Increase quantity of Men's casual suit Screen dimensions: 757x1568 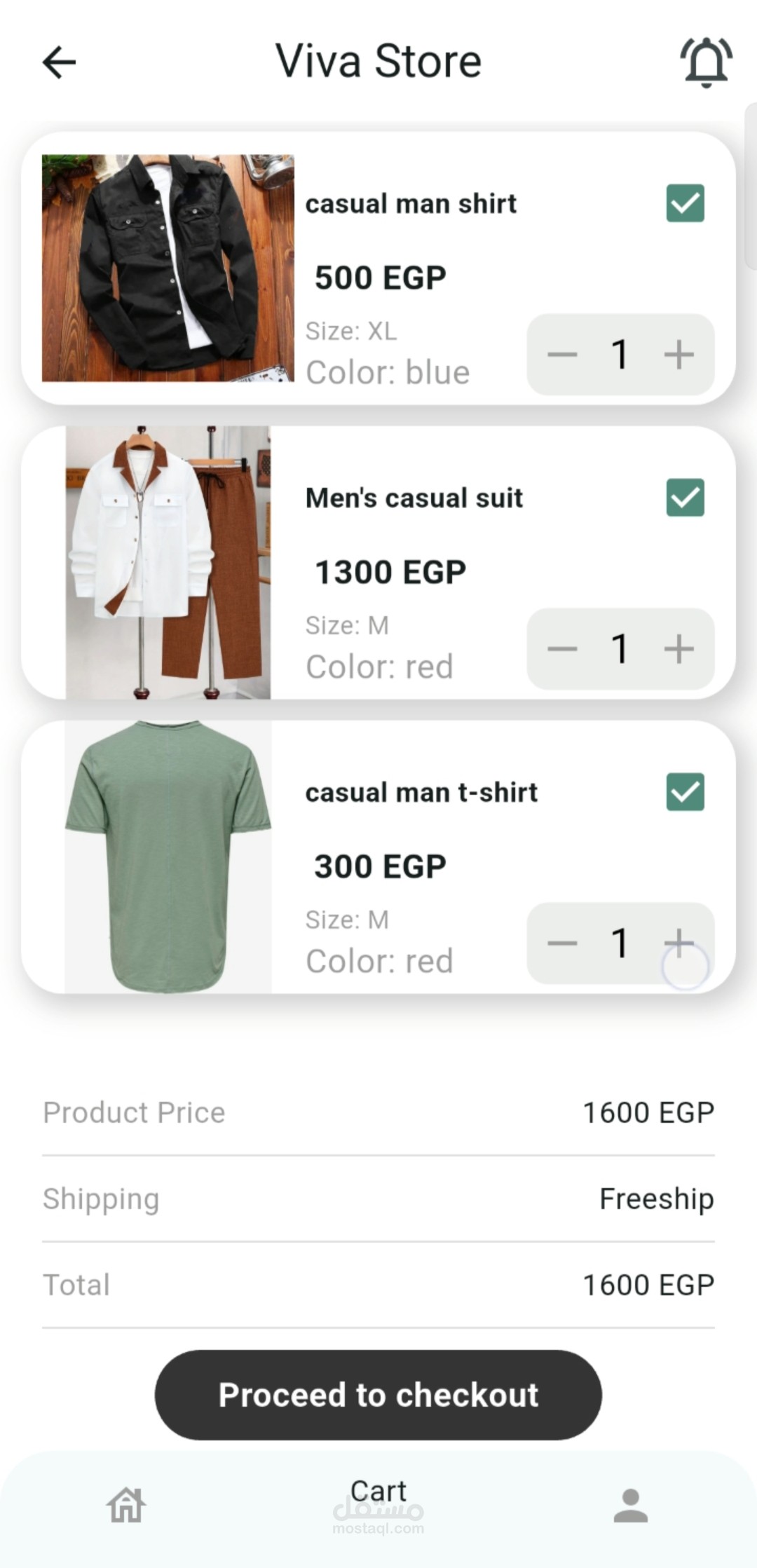(x=678, y=649)
